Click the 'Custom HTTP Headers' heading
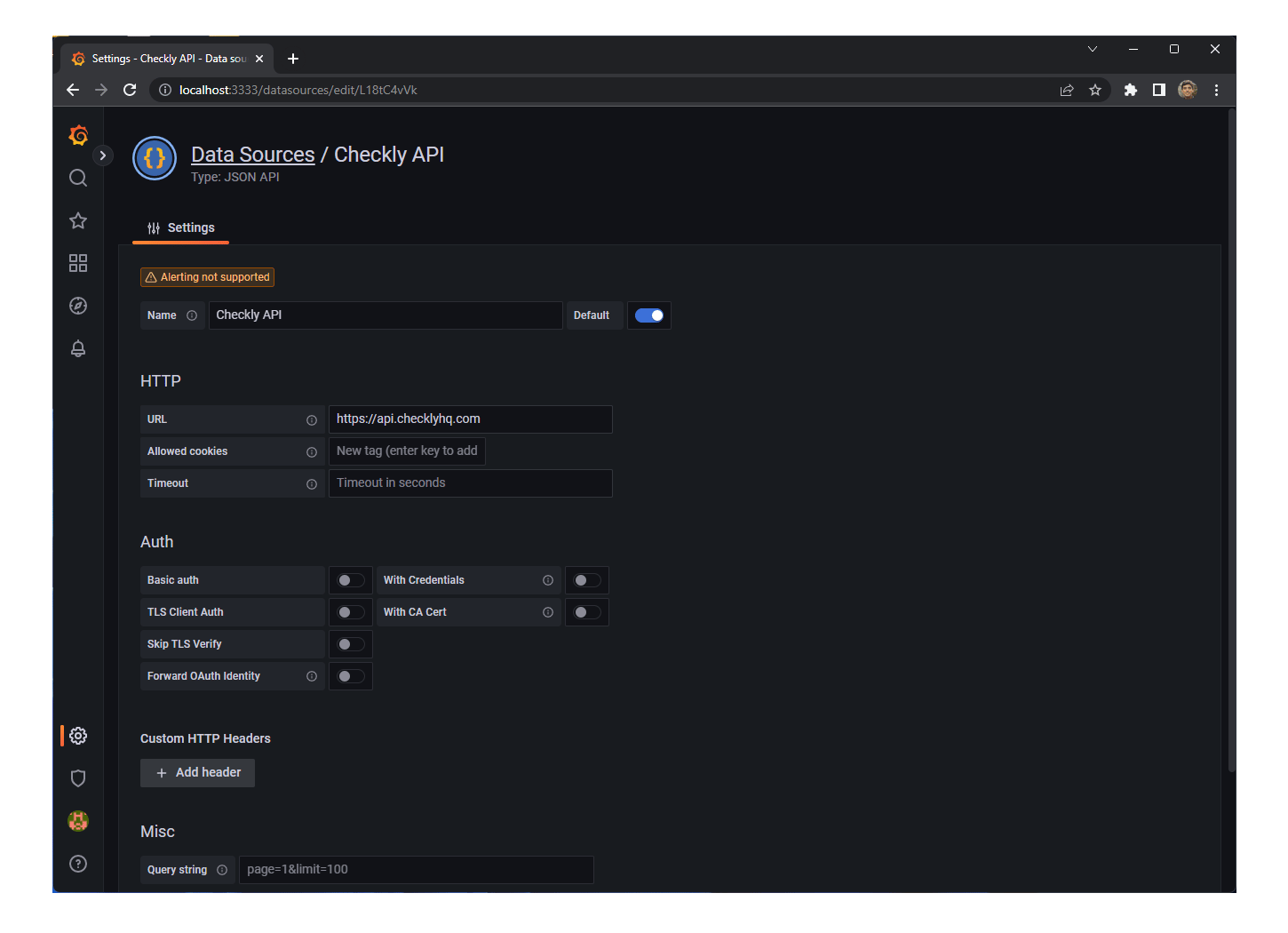 205,738
